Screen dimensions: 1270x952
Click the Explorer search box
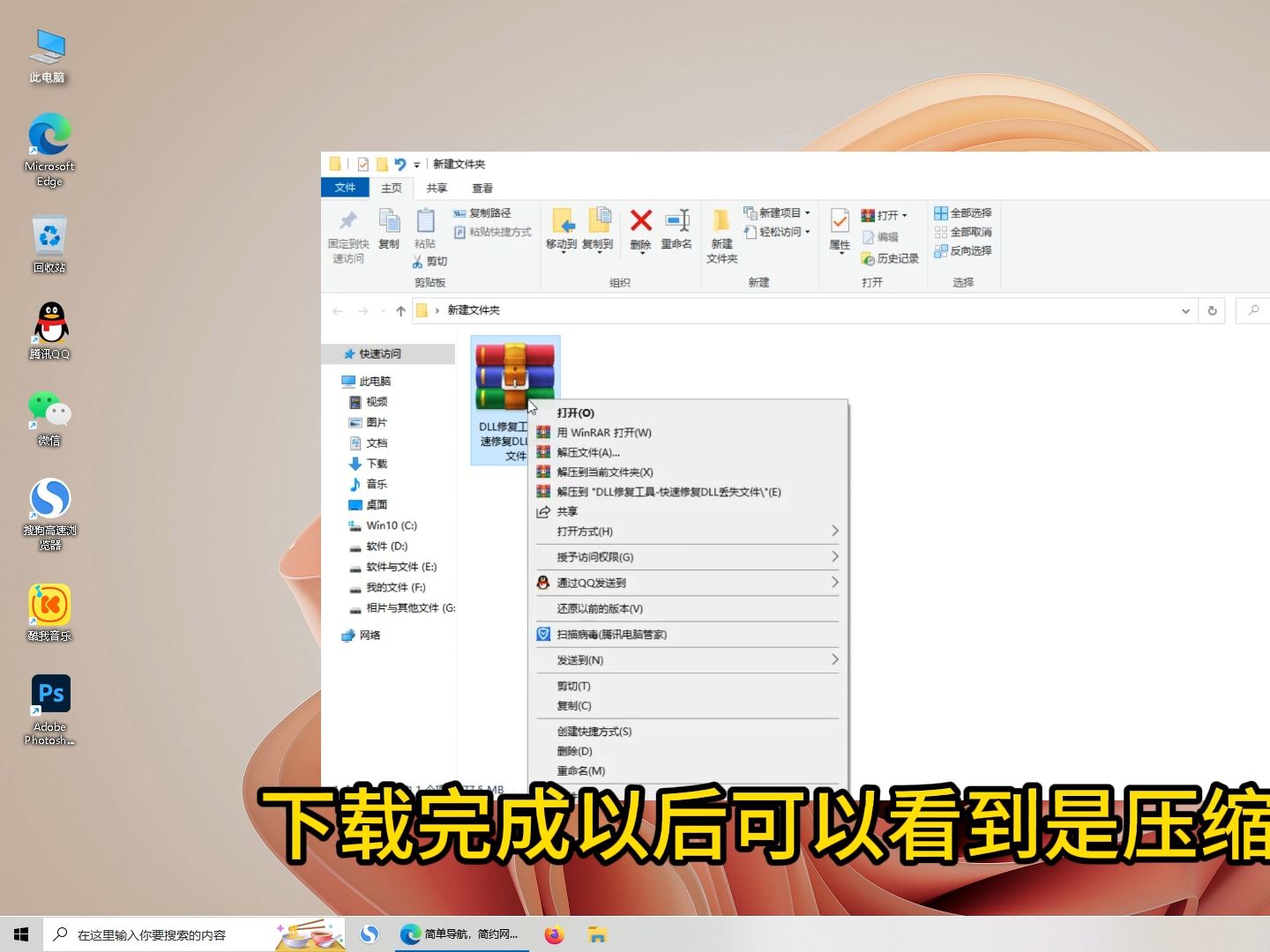click(1253, 310)
